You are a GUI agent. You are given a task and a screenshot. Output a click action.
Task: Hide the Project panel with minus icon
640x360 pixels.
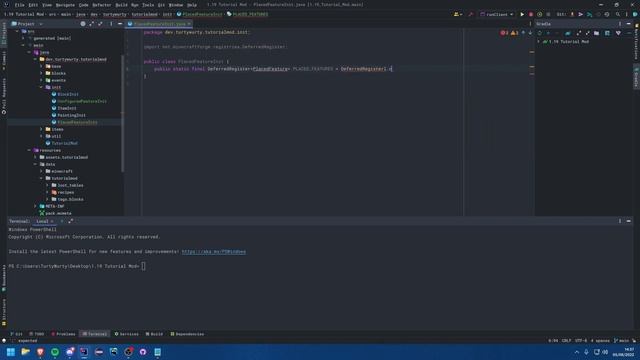click(120, 24)
